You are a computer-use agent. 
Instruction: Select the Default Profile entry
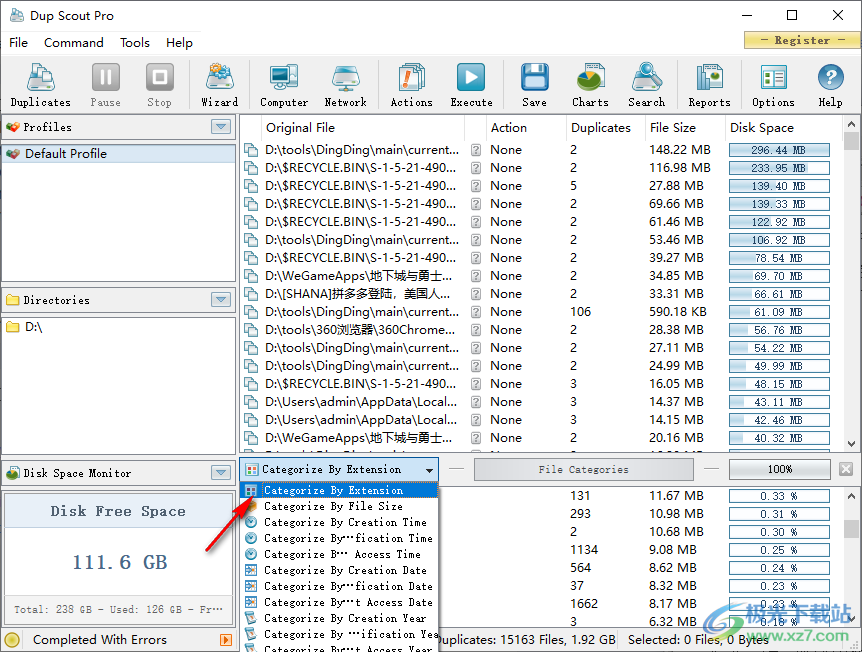click(119, 154)
